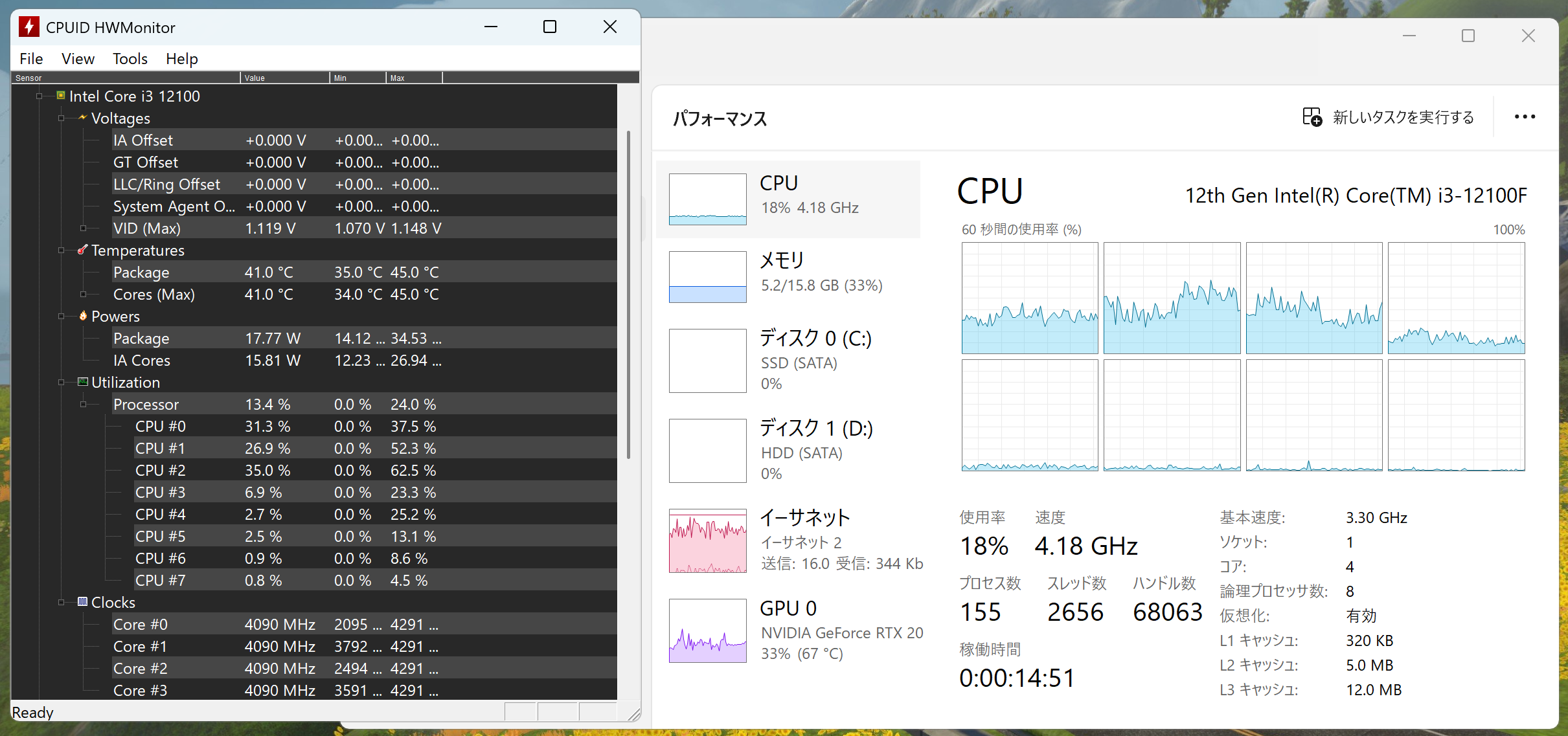The height and width of the screenshot is (736, 1568).
Task: Select the Package temperature row
Action: click(364, 273)
